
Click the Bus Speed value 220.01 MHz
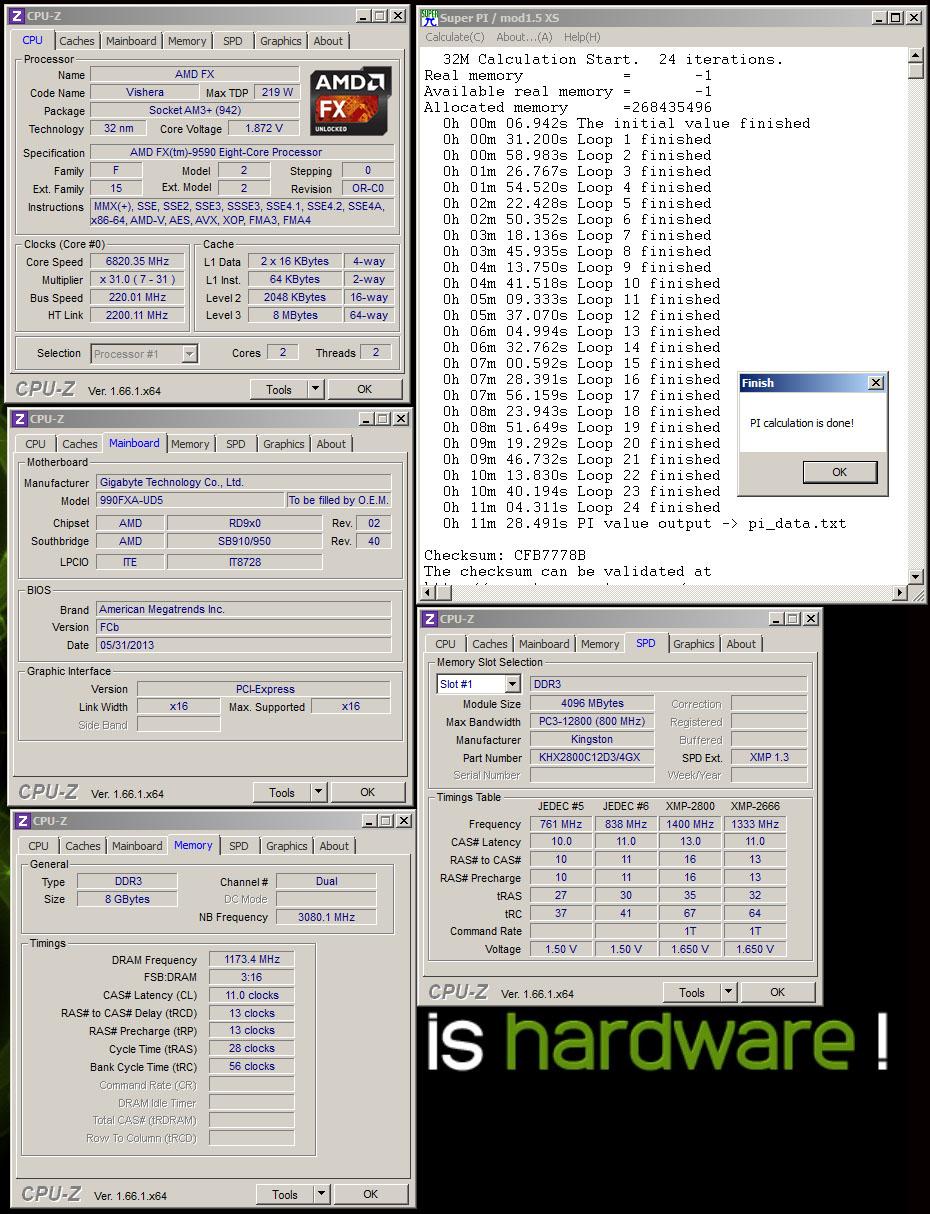pyautogui.click(x=137, y=297)
